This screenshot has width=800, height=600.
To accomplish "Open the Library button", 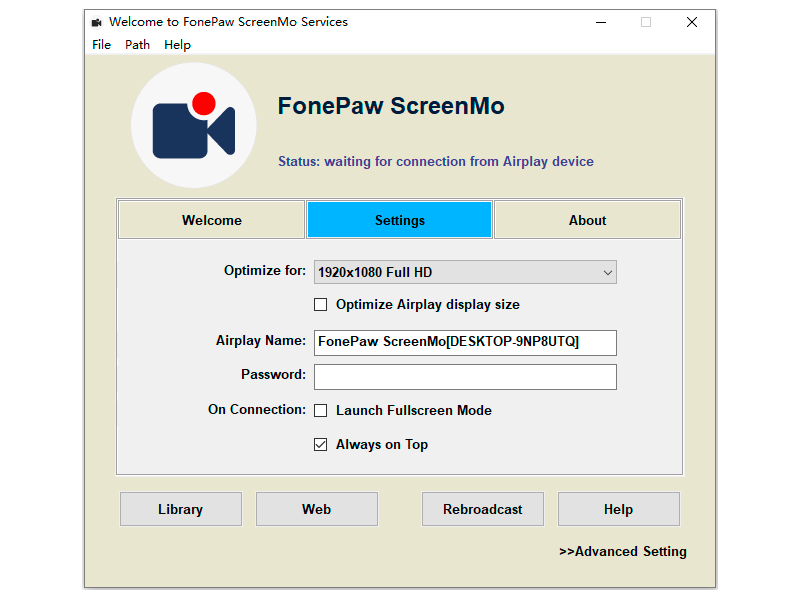I will point(181,509).
